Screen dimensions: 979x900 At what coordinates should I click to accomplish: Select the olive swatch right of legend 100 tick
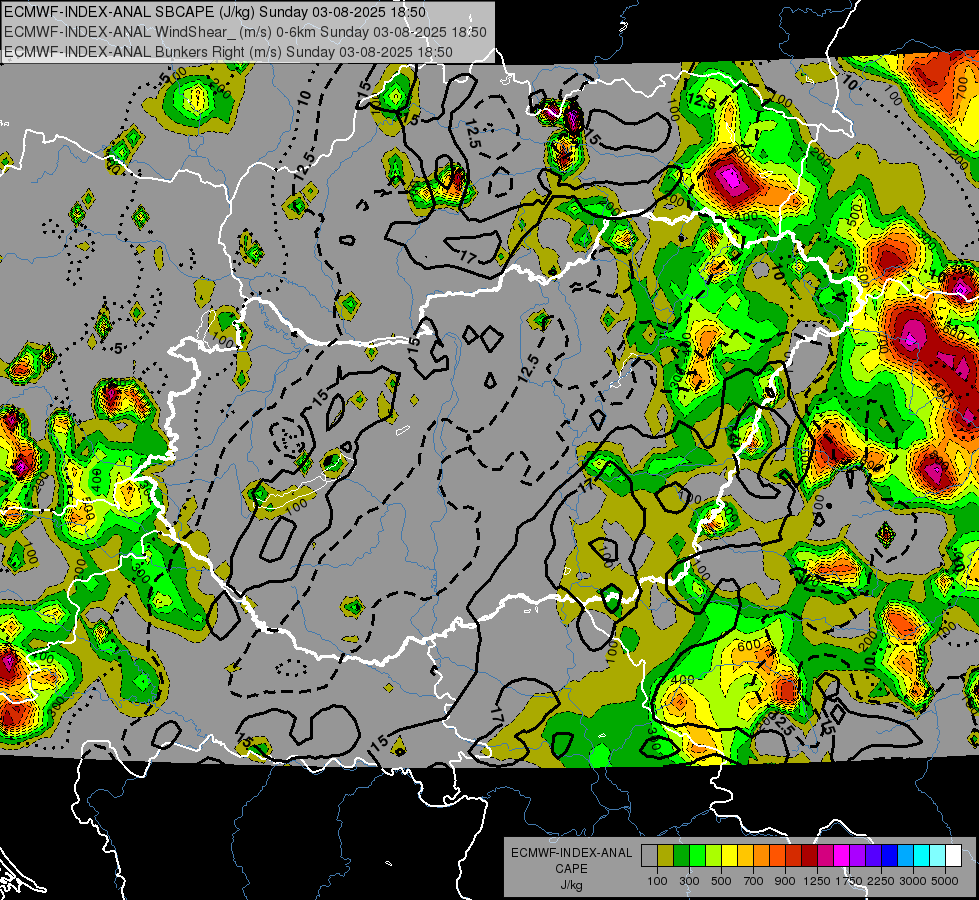(666, 855)
